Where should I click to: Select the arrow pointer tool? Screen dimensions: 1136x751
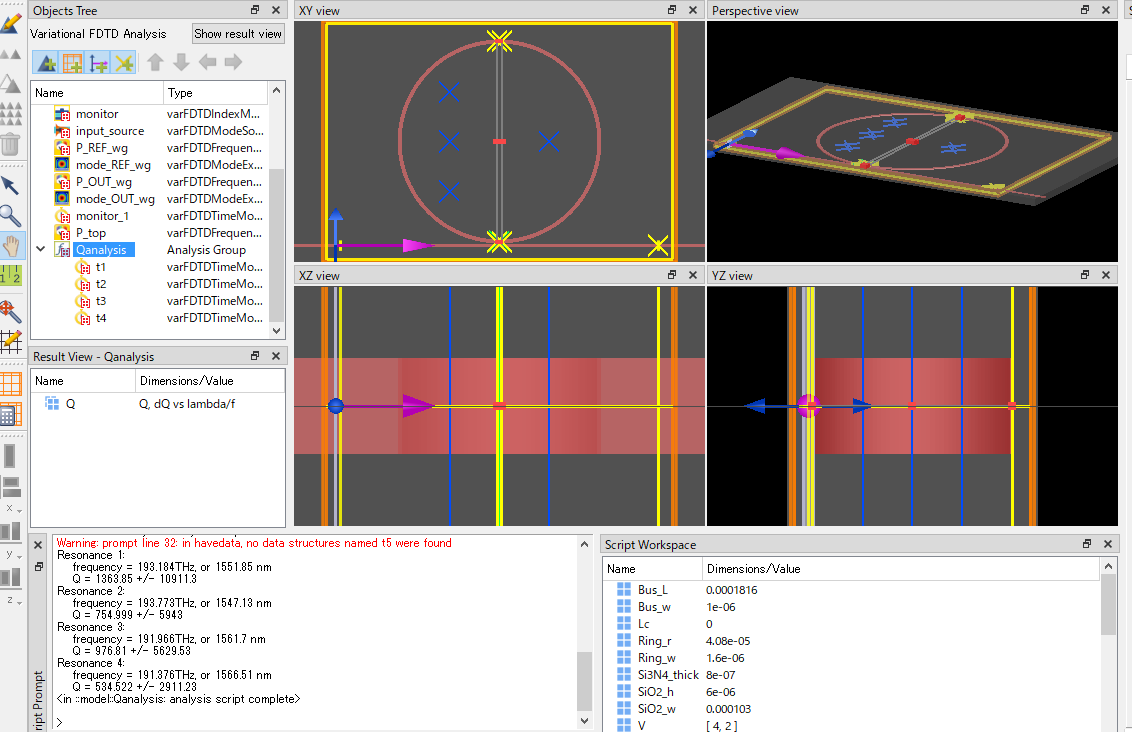10,186
